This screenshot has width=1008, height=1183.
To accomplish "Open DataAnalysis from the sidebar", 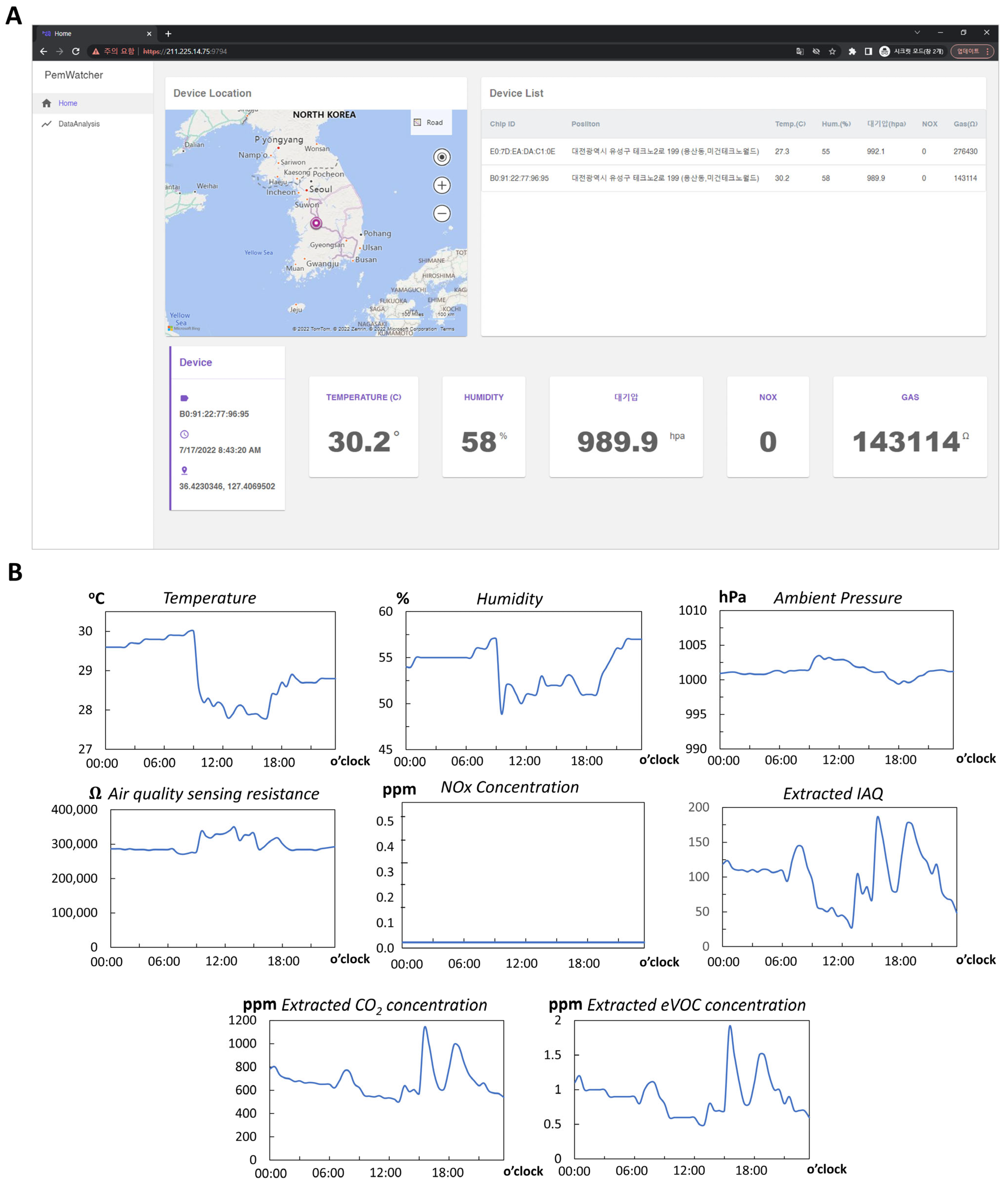I will click(78, 124).
